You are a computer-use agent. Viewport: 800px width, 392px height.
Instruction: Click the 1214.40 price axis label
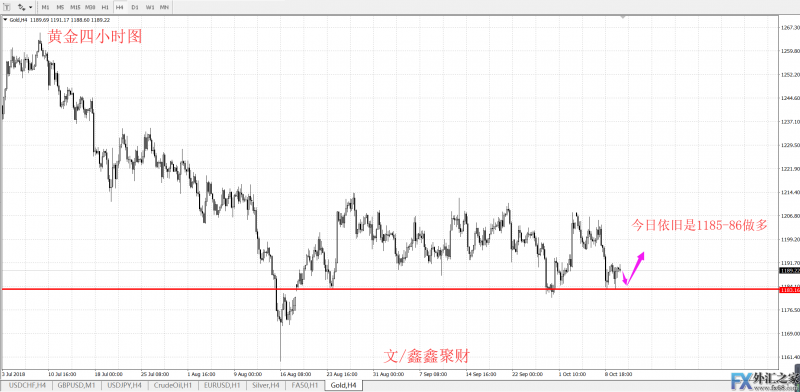coord(790,192)
